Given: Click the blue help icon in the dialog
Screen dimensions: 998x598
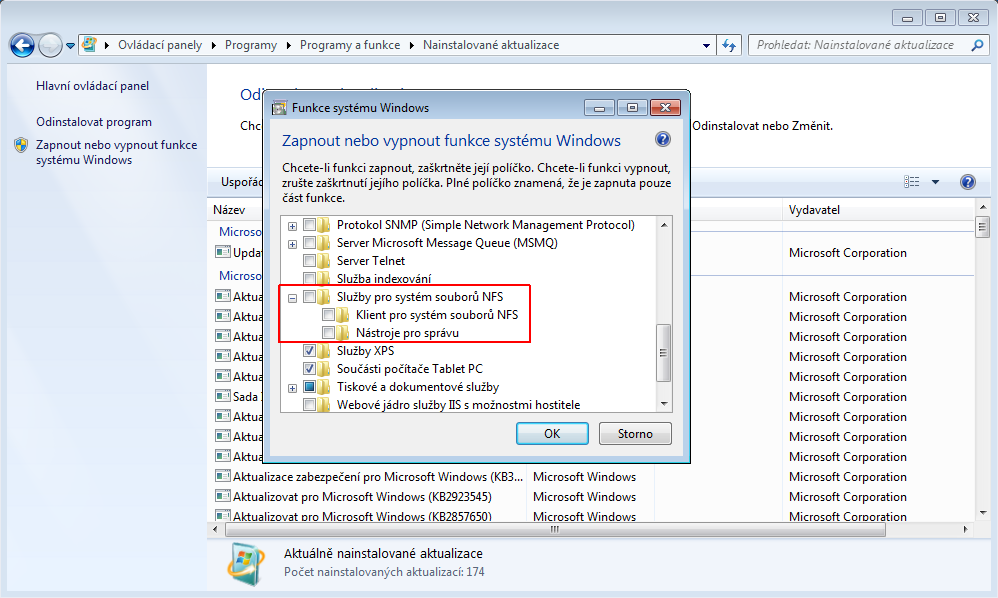Looking at the screenshot, I should tap(662, 140).
